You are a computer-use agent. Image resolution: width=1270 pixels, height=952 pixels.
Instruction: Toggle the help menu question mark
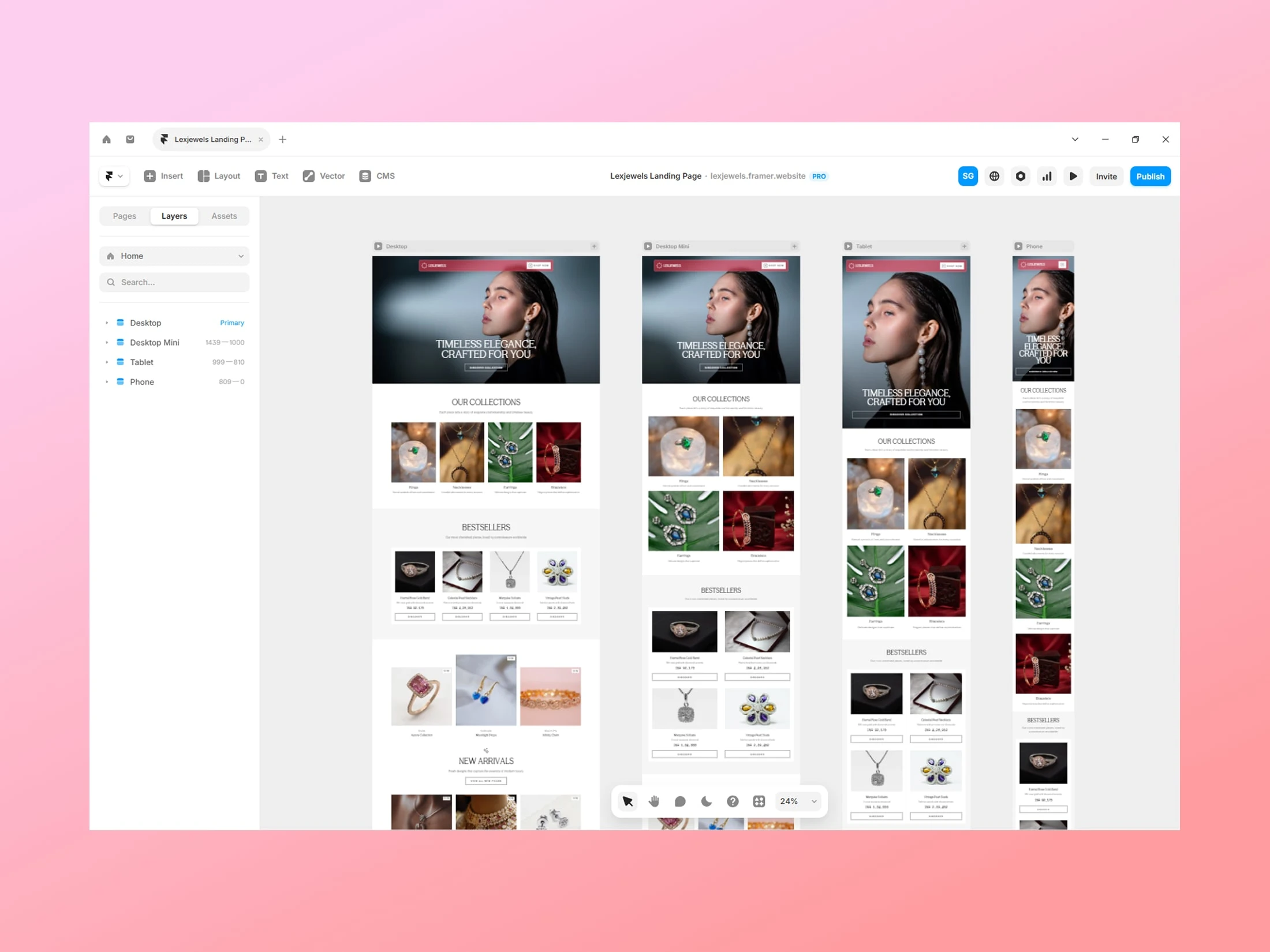click(733, 801)
